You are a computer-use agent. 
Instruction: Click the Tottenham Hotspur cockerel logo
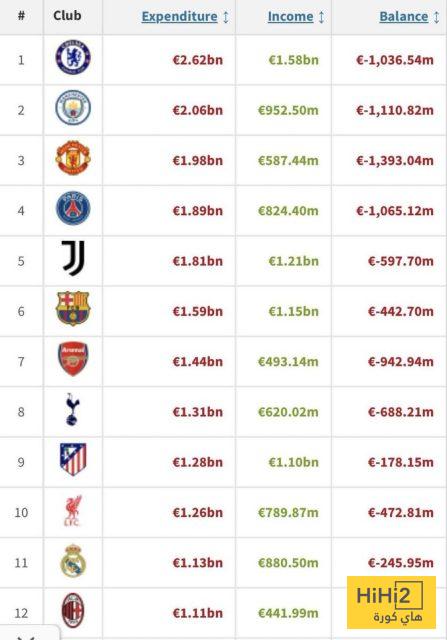[x=73, y=409]
